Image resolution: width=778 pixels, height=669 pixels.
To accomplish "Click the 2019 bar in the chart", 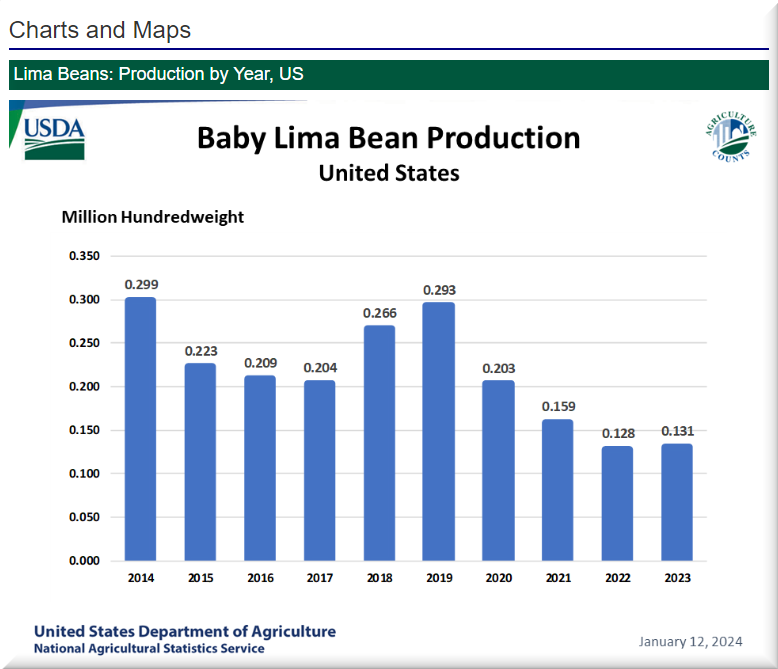I will pos(439,431).
